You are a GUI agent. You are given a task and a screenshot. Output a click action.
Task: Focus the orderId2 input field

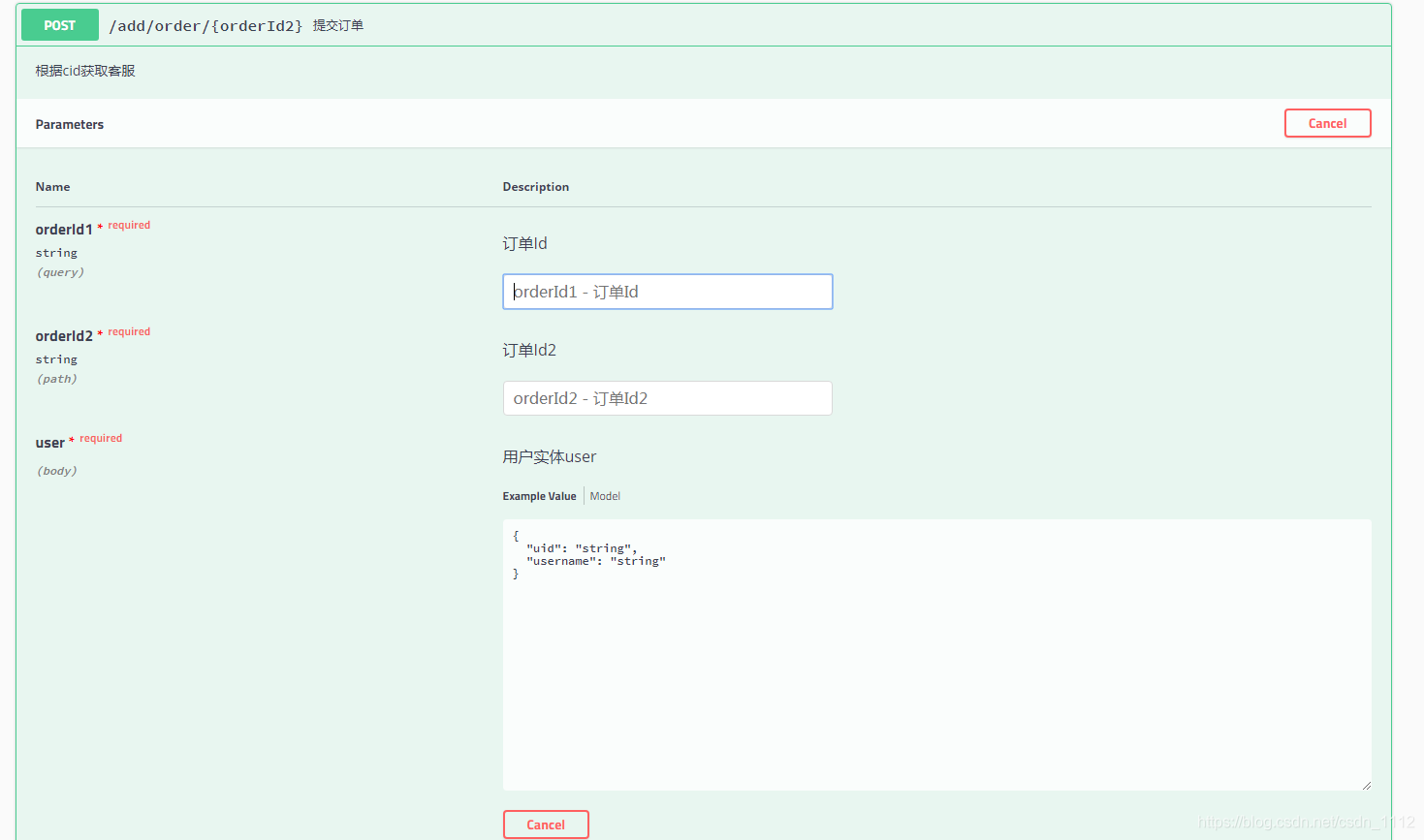coord(668,398)
